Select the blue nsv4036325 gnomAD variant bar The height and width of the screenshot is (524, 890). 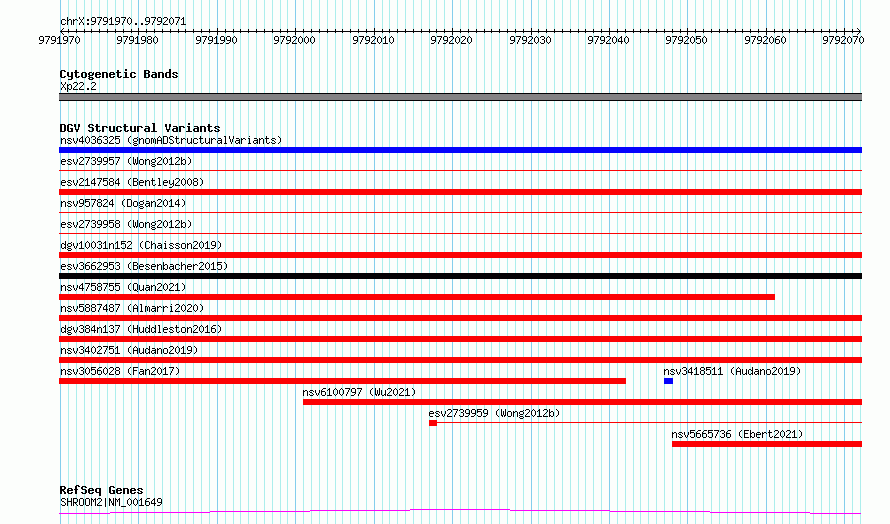click(x=460, y=150)
